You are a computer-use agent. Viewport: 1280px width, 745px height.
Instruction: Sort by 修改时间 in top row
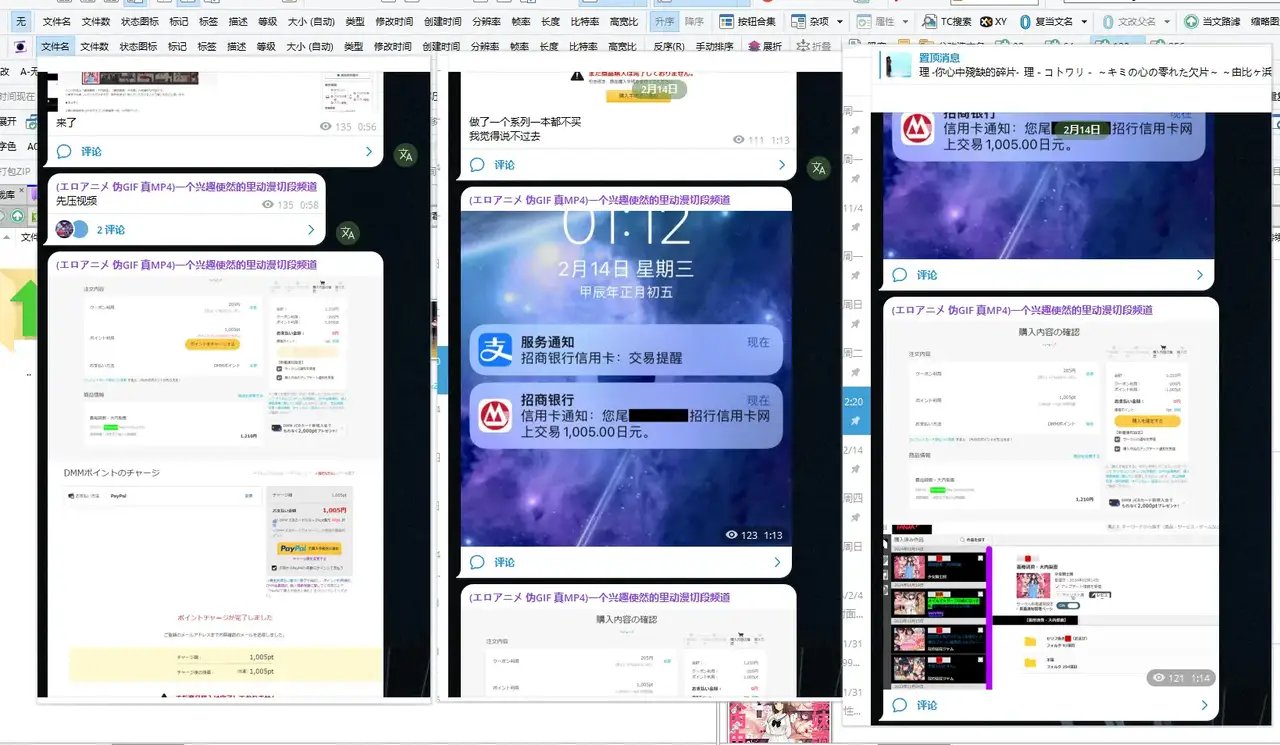[391, 21]
